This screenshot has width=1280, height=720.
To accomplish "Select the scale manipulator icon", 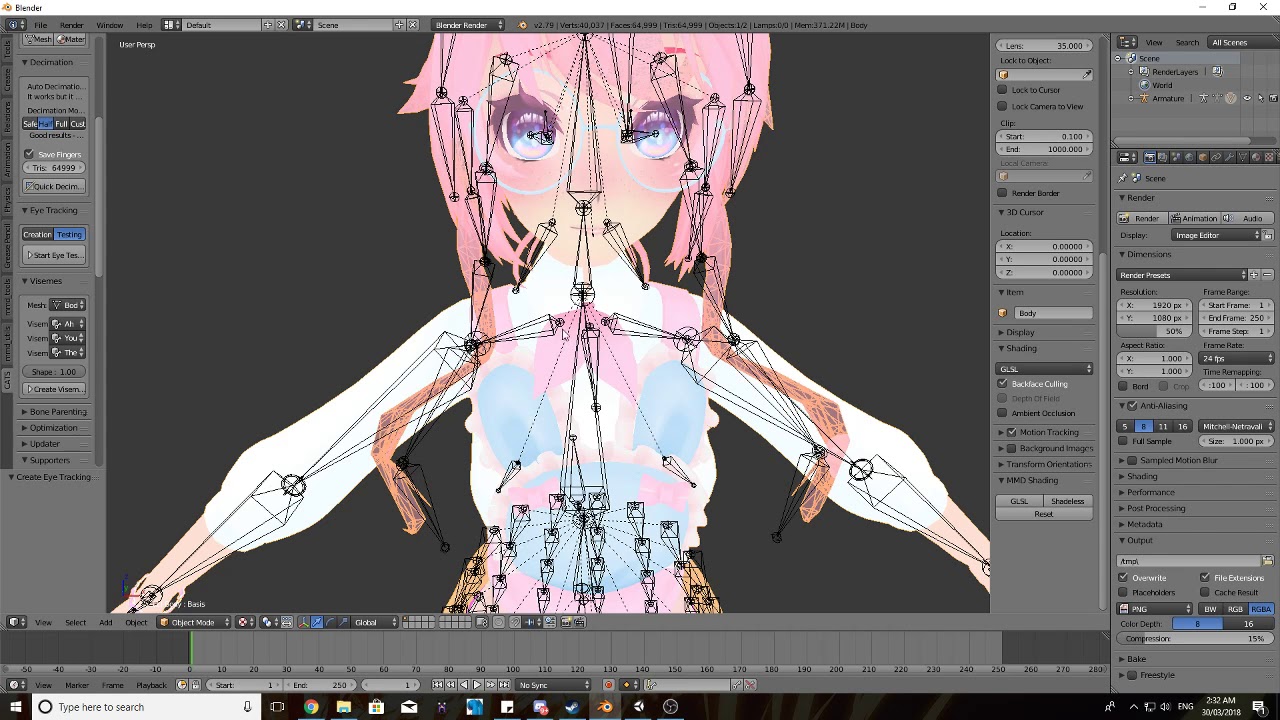I will pos(343,622).
